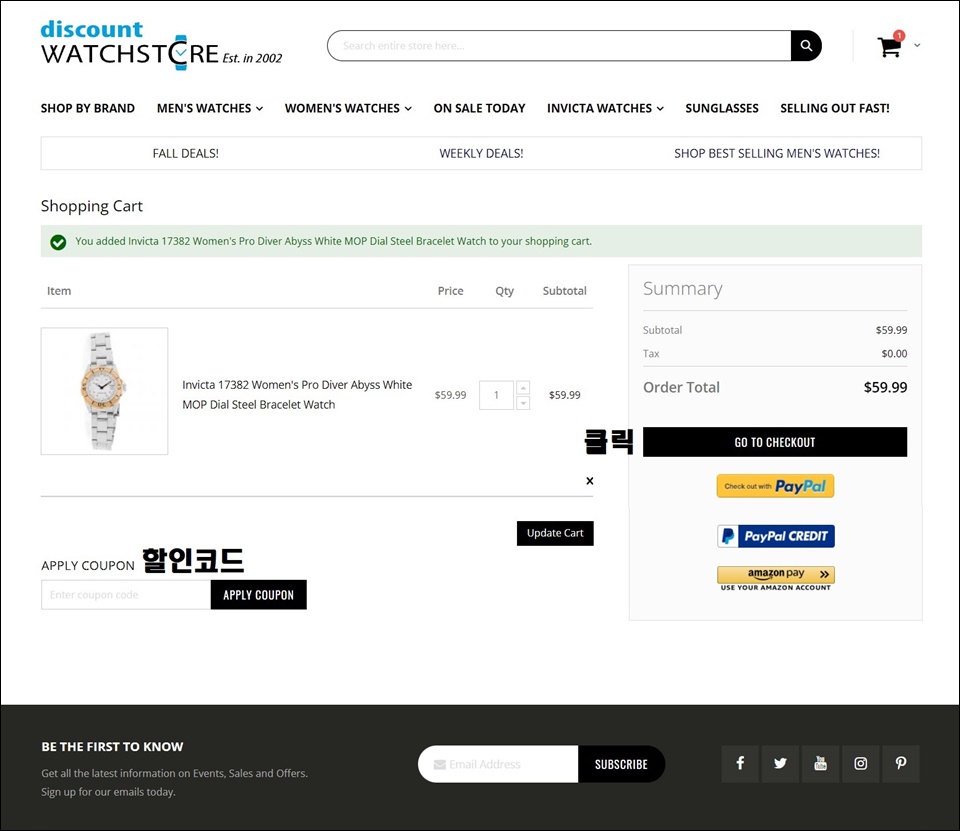Screen dimensions: 960x831
Task: Click the Discount Watch Store logo
Action: coord(162,45)
